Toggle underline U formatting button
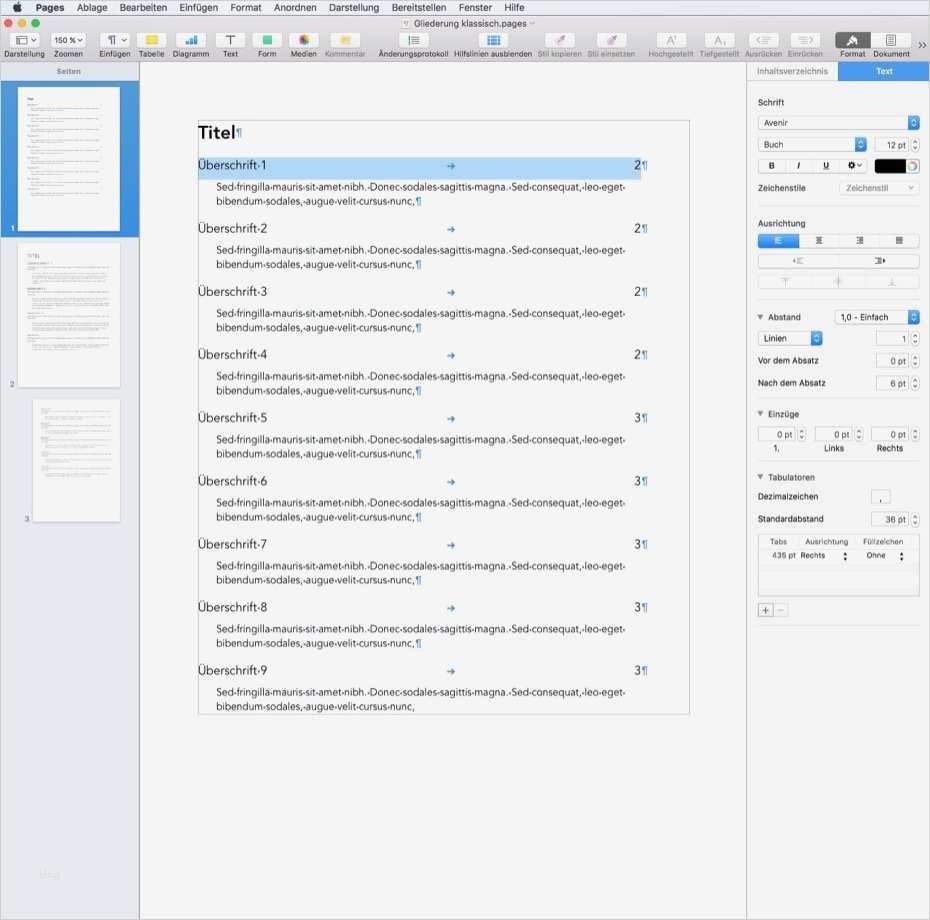The width and height of the screenshot is (930, 920). click(826, 165)
